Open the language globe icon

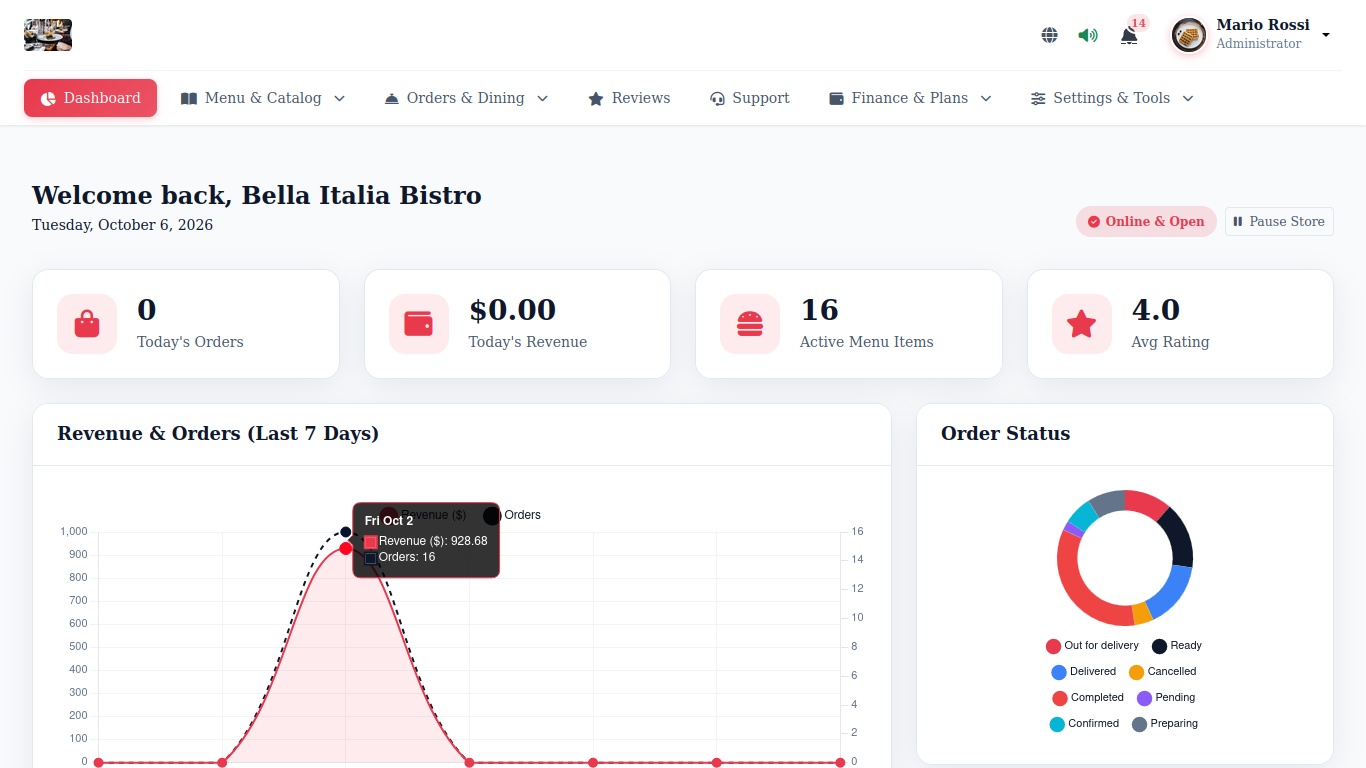(x=1049, y=35)
